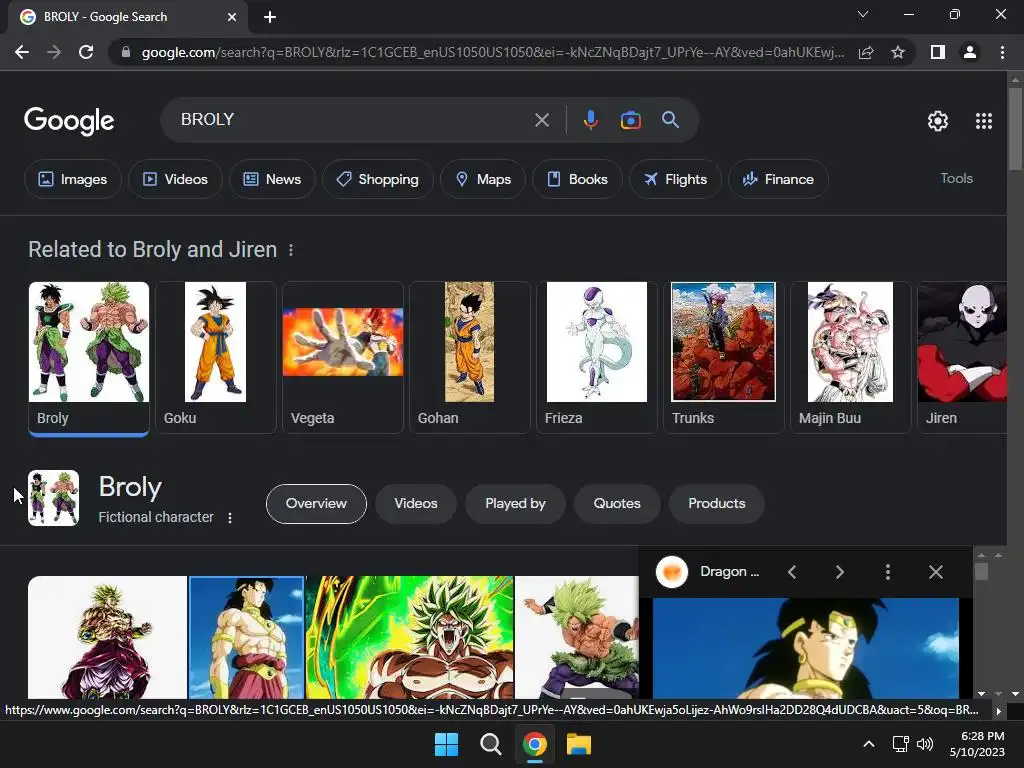Open the green-aura Broly image result
1024x768 pixels.
click(x=409, y=637)
